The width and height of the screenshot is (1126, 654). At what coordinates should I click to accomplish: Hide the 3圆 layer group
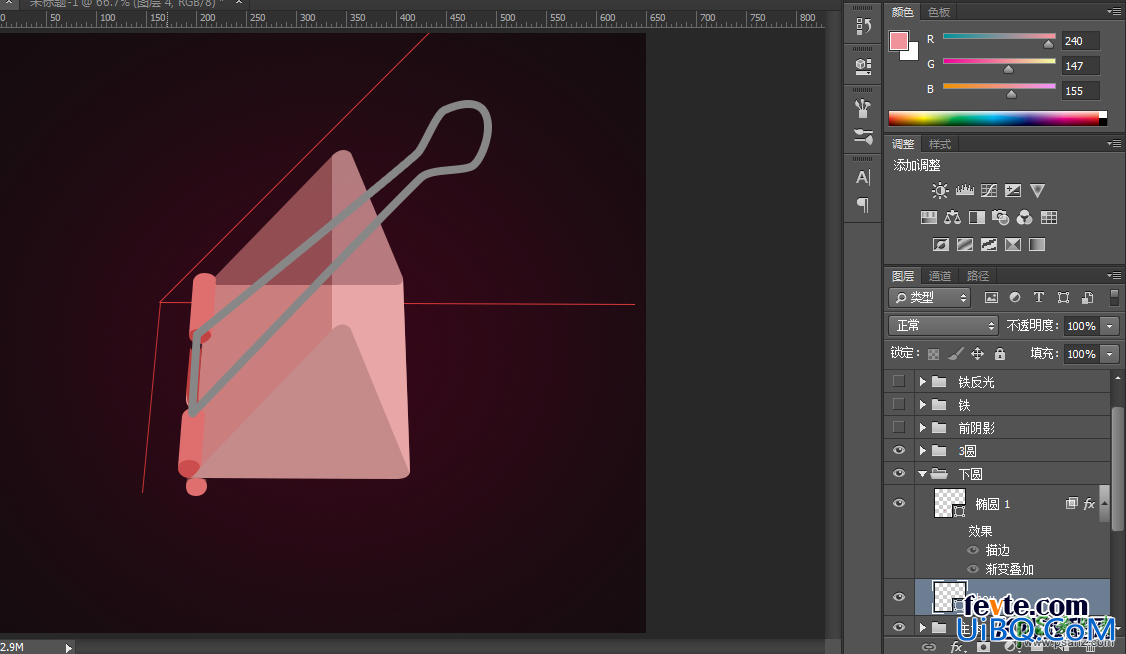click(x=898, y=450)
